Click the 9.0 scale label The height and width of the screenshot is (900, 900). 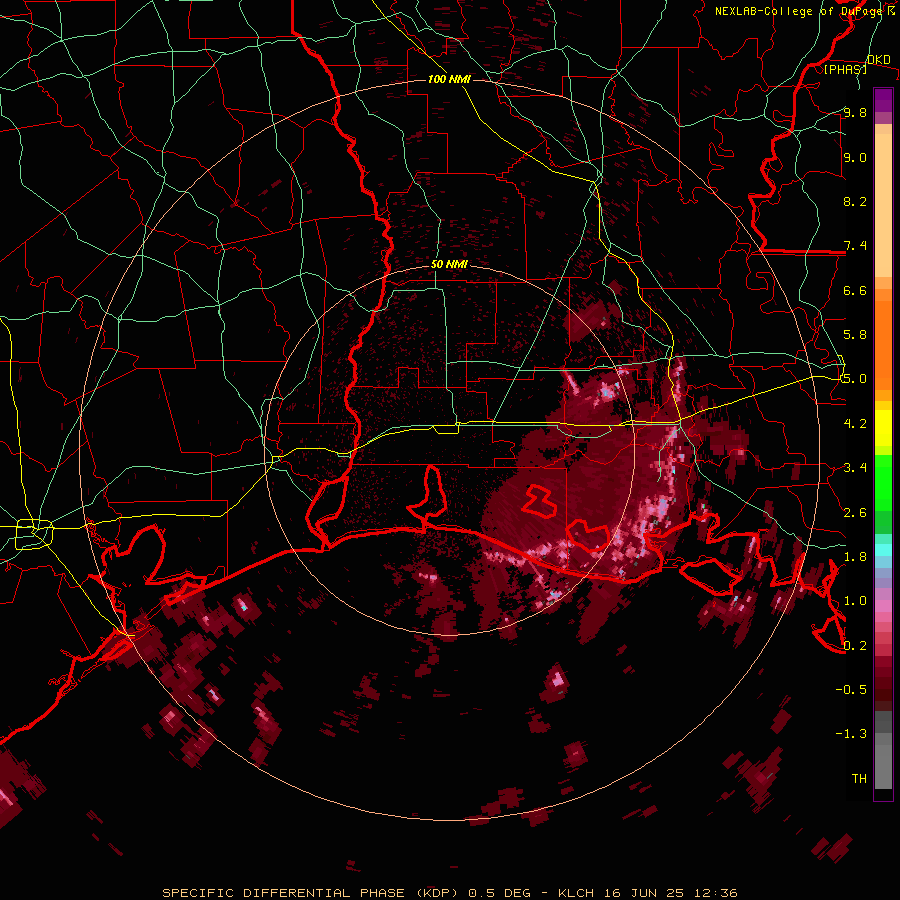coord(855,157)
